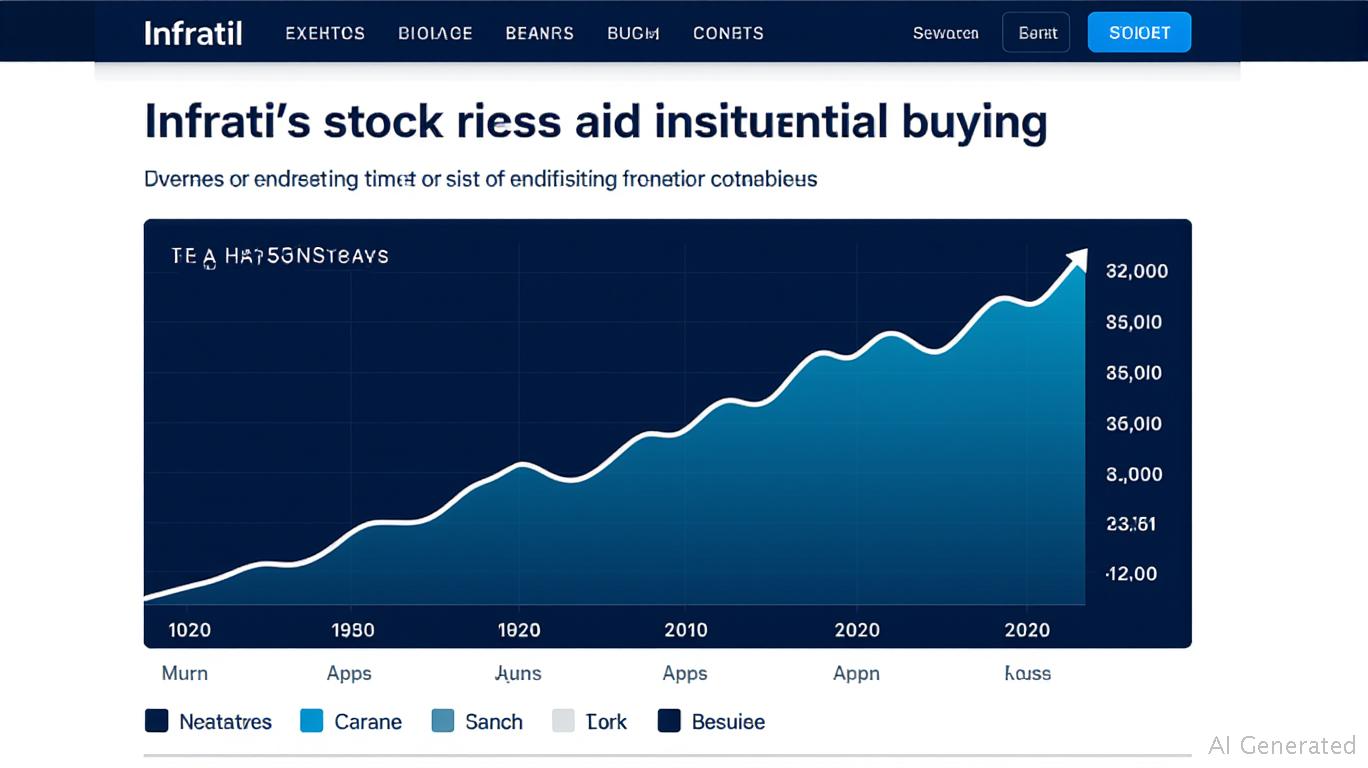Image resolution: width=1368 pixels, height=768 pixels.
Task: Click the Neatatves legend color swatch
Action: point(156,721)
